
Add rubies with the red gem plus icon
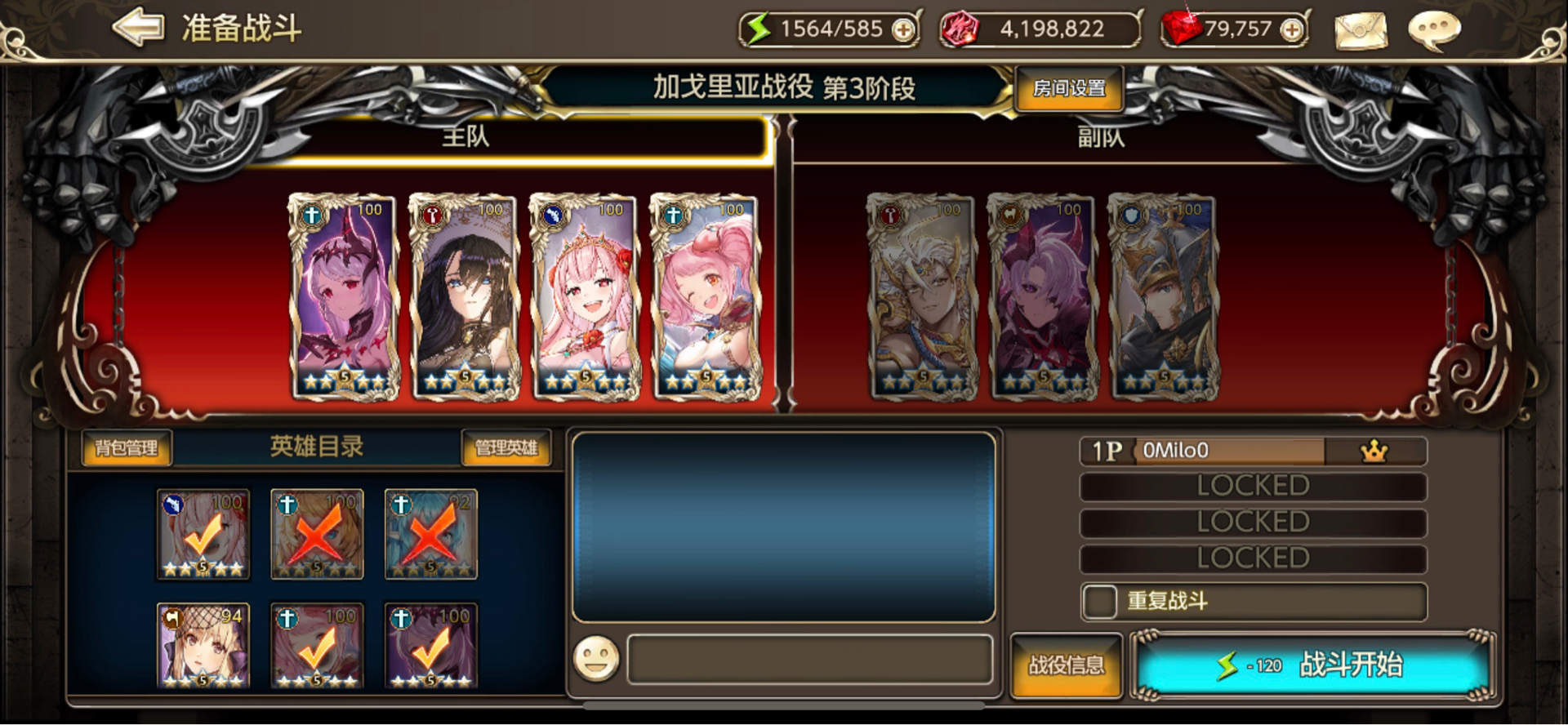[x=1291, y=30]
